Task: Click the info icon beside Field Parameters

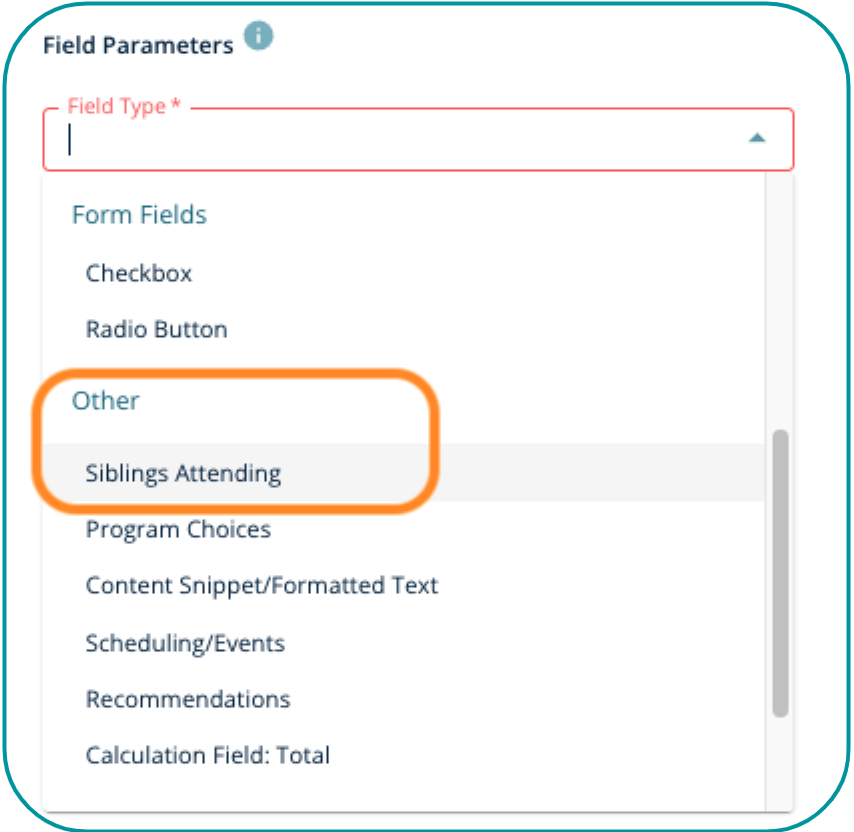Action: point(259,37)
